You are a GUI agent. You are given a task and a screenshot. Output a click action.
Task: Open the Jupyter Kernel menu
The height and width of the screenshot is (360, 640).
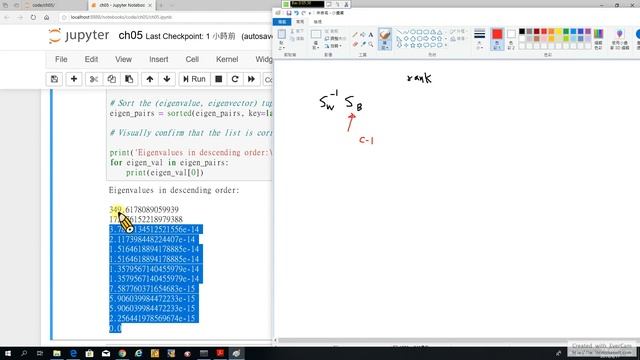click(227, 60)
